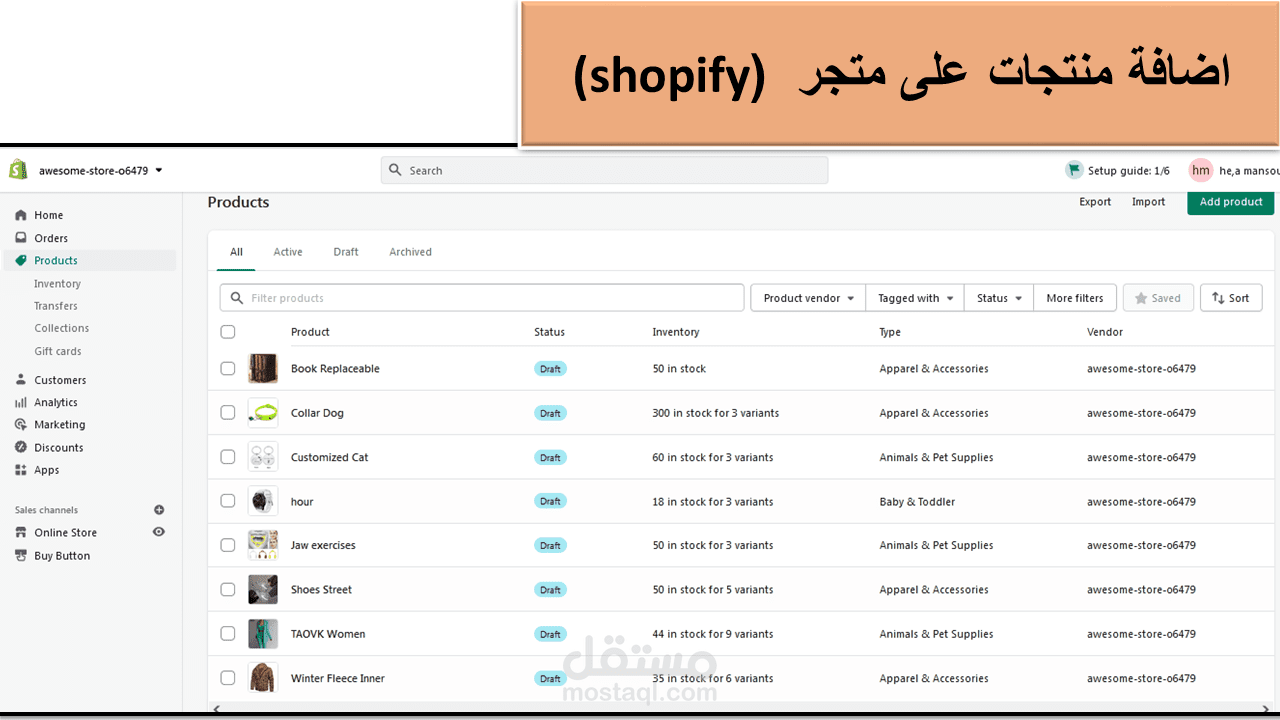This screenshot has width=1280, height=720.
Task: Click the Saved star button
Action: (x=1158, y=298)
